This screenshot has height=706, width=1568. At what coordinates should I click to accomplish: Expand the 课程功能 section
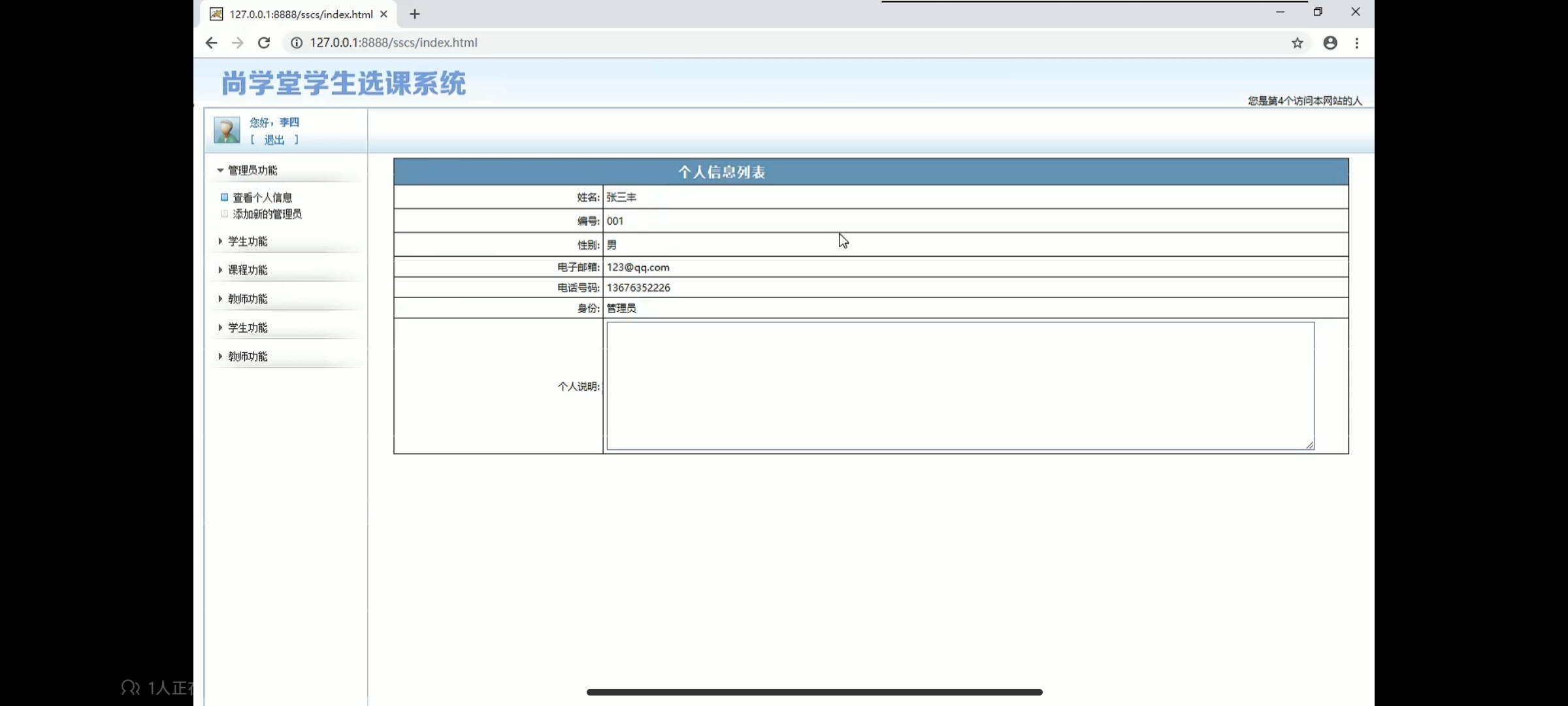[x=247, y=270]
